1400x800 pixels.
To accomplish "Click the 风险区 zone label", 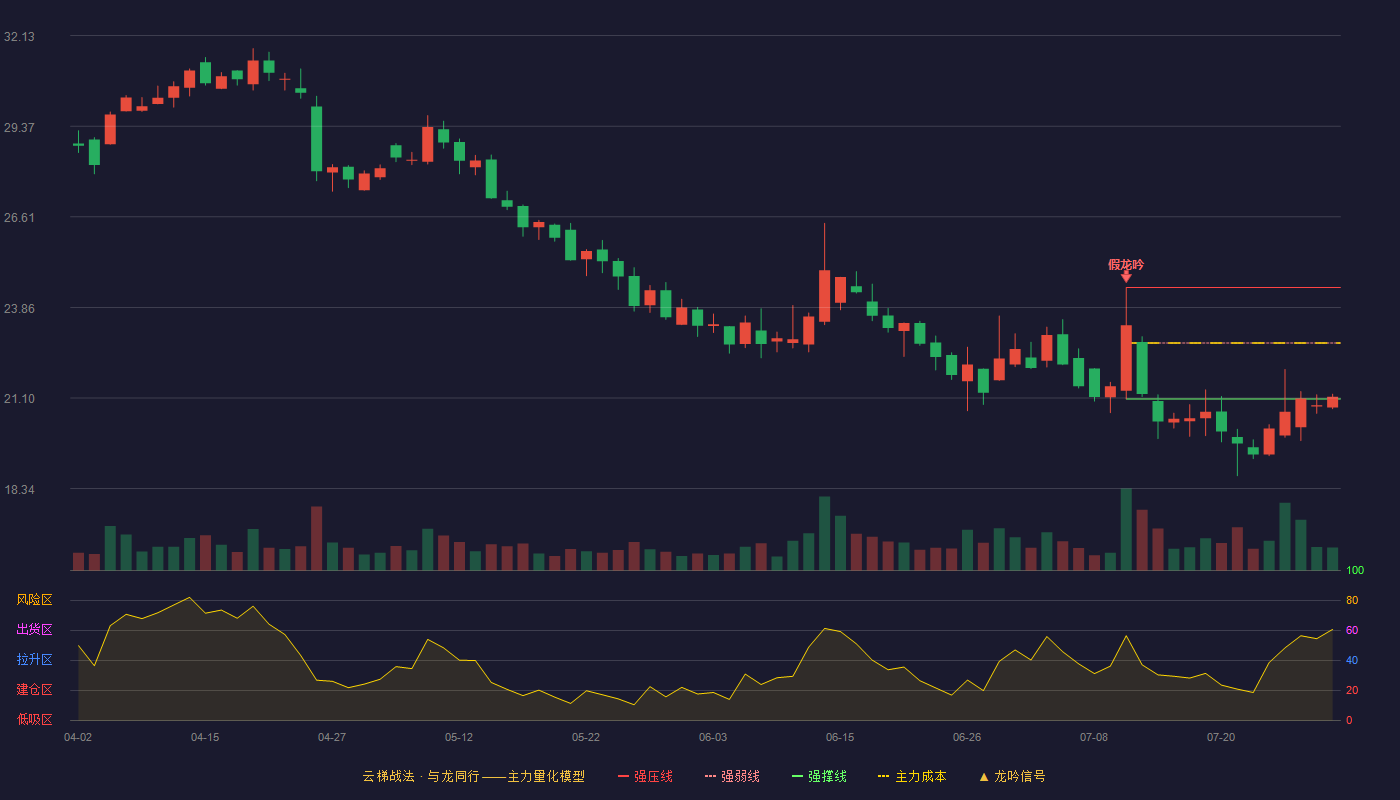I will click(34, 600).
